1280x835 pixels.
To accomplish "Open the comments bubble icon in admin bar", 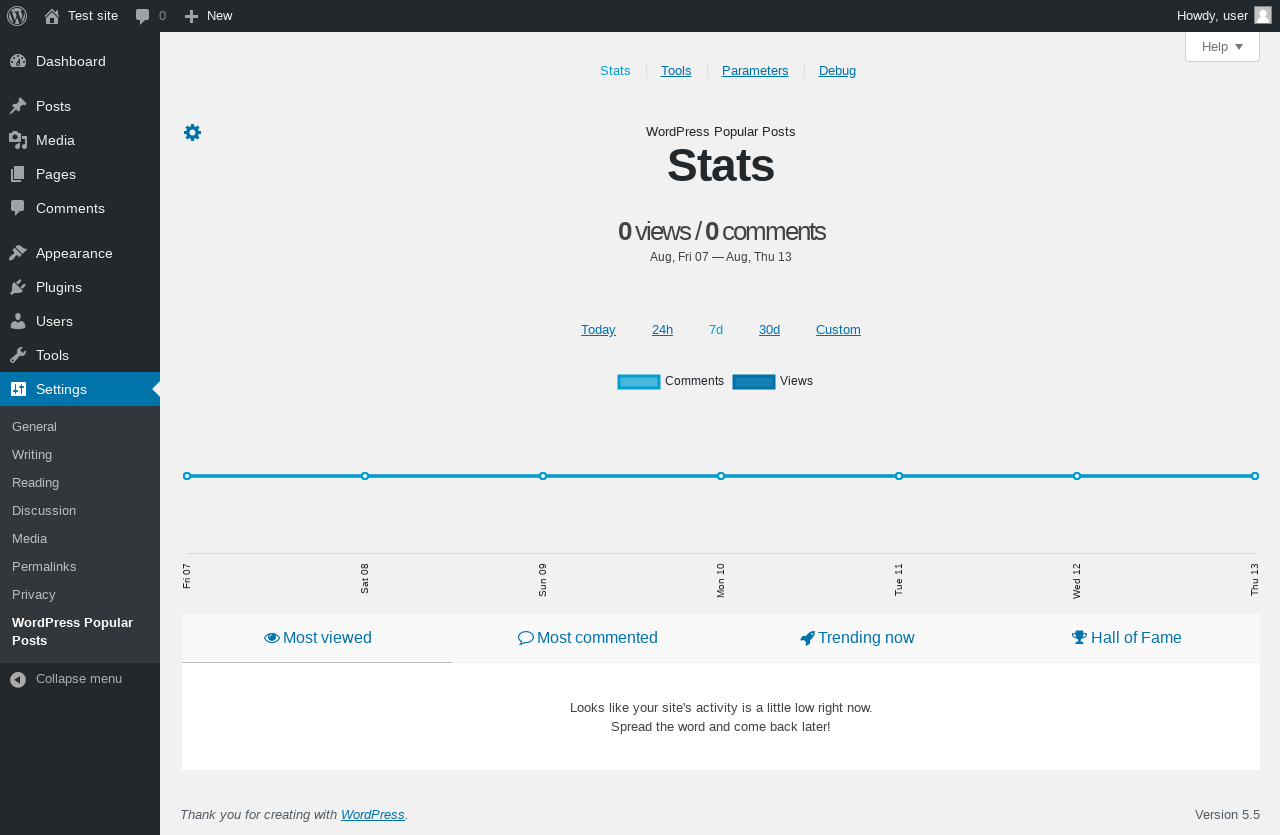I will pyautogui.click(x=143, y=16).
